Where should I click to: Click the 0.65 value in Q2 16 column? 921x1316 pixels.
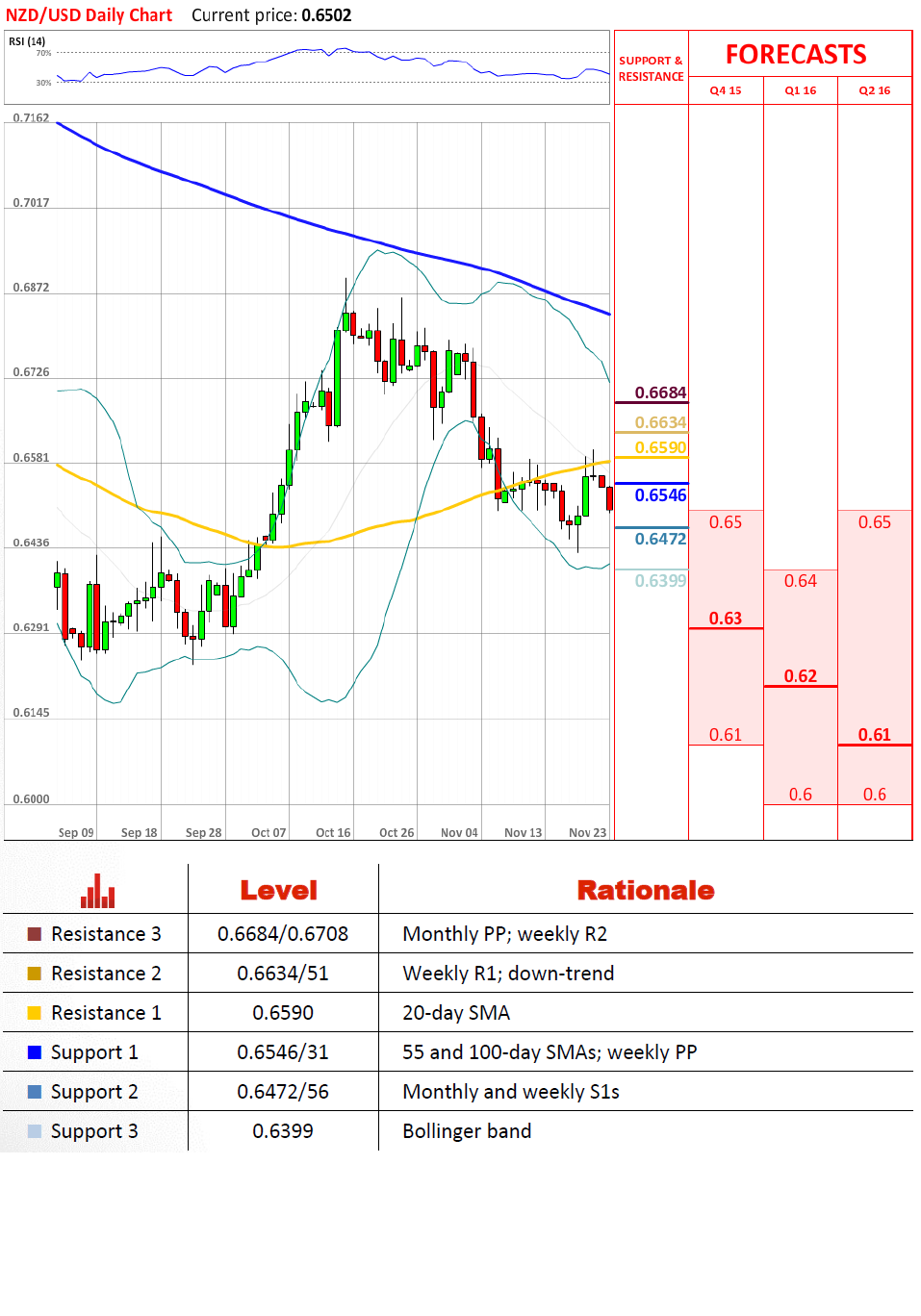[x=875, y=522]
